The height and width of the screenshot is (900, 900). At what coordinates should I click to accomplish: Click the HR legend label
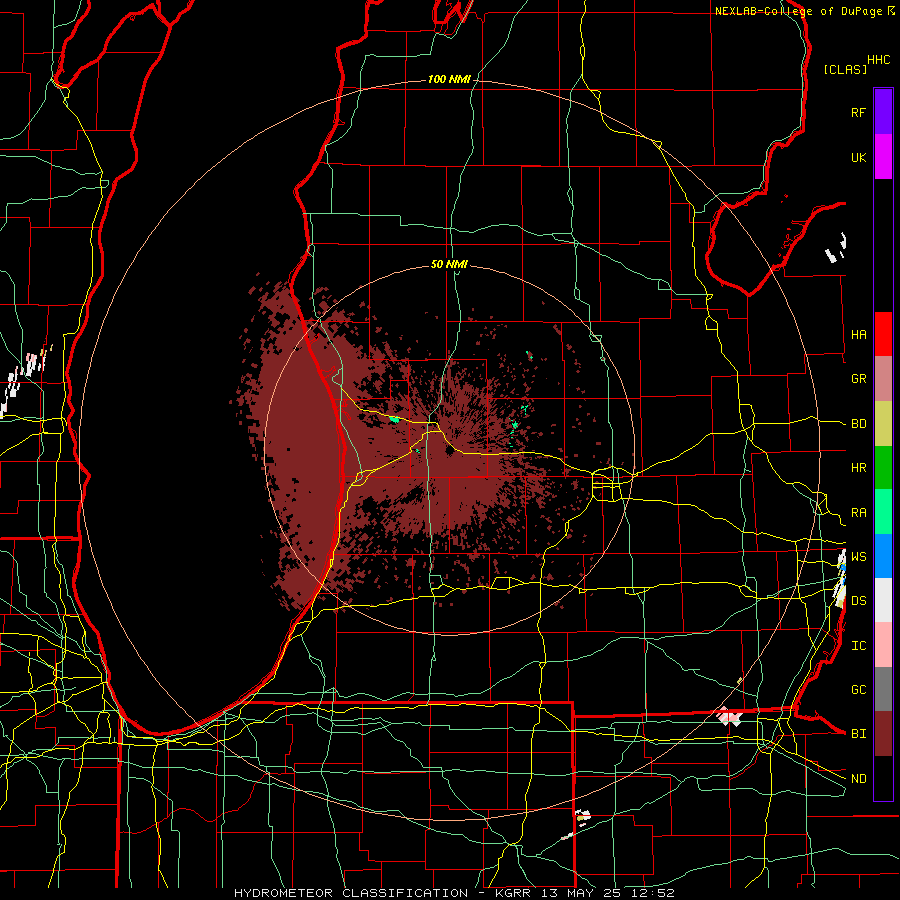859,468
